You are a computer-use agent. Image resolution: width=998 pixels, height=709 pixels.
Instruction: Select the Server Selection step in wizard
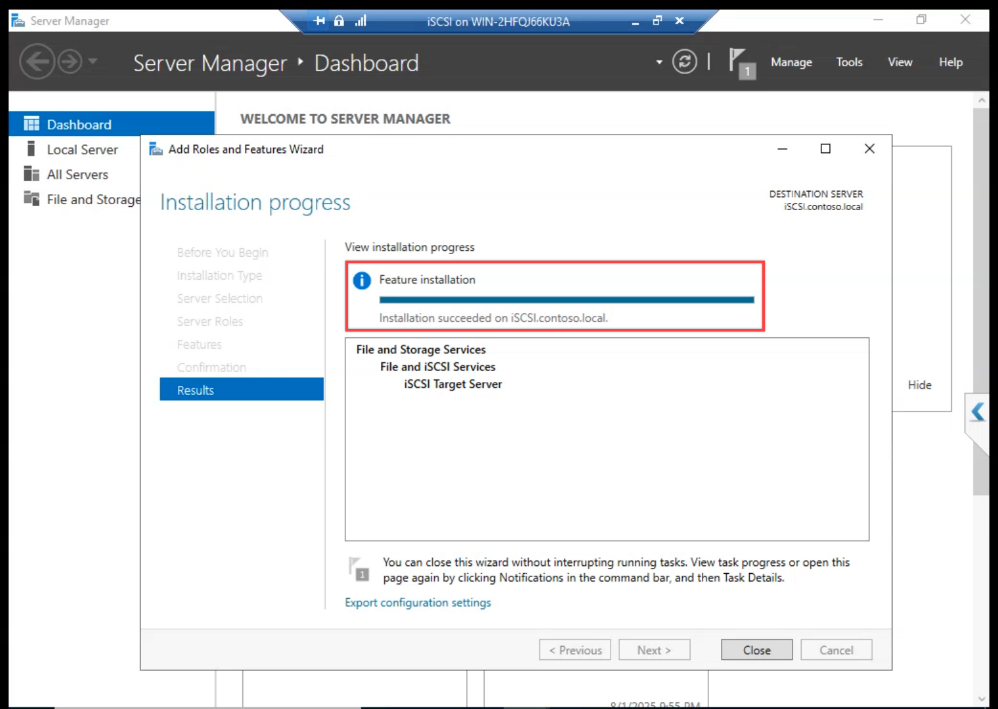[220, 298]
